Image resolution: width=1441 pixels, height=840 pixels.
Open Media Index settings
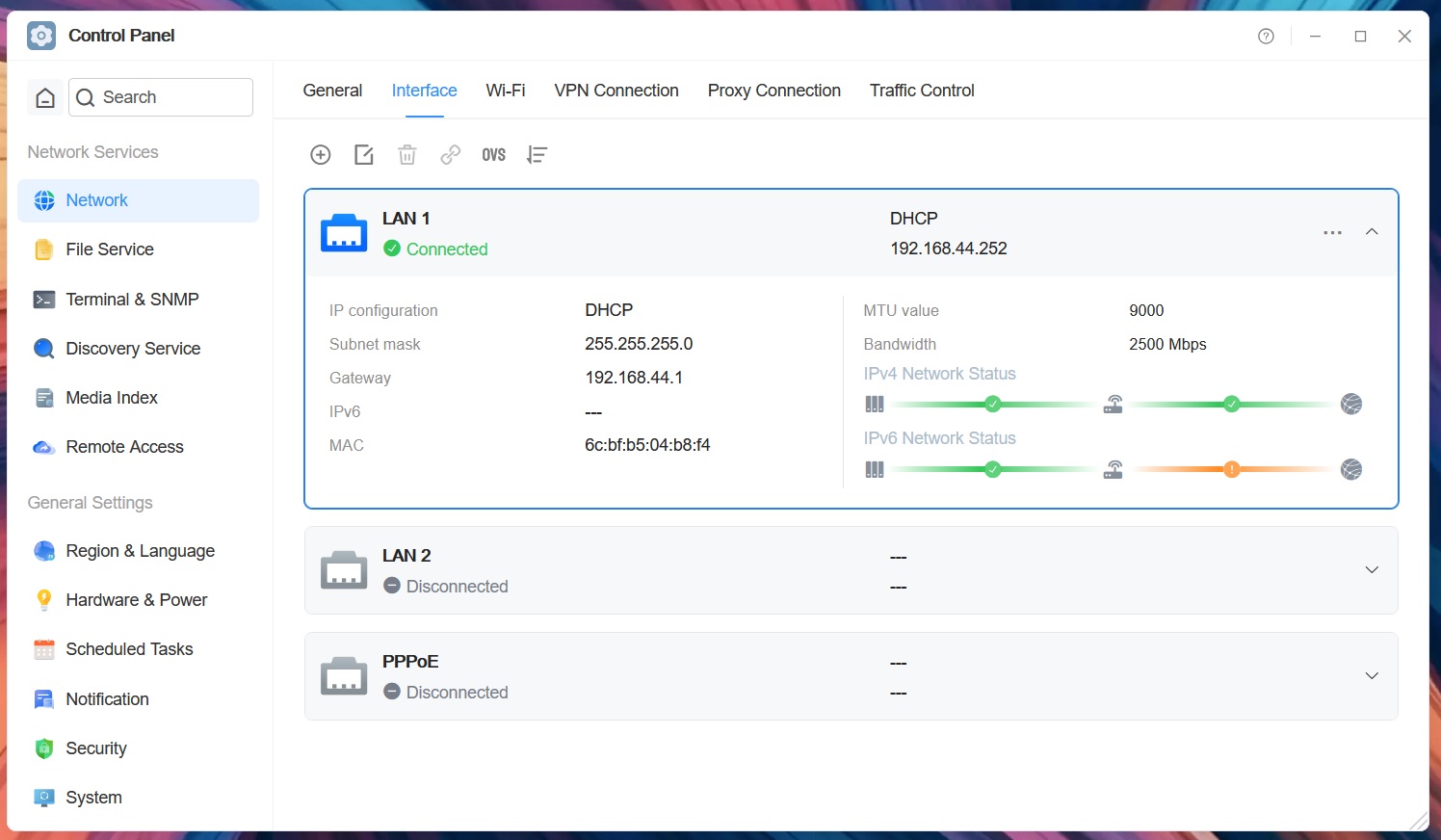tap(138, 398)
